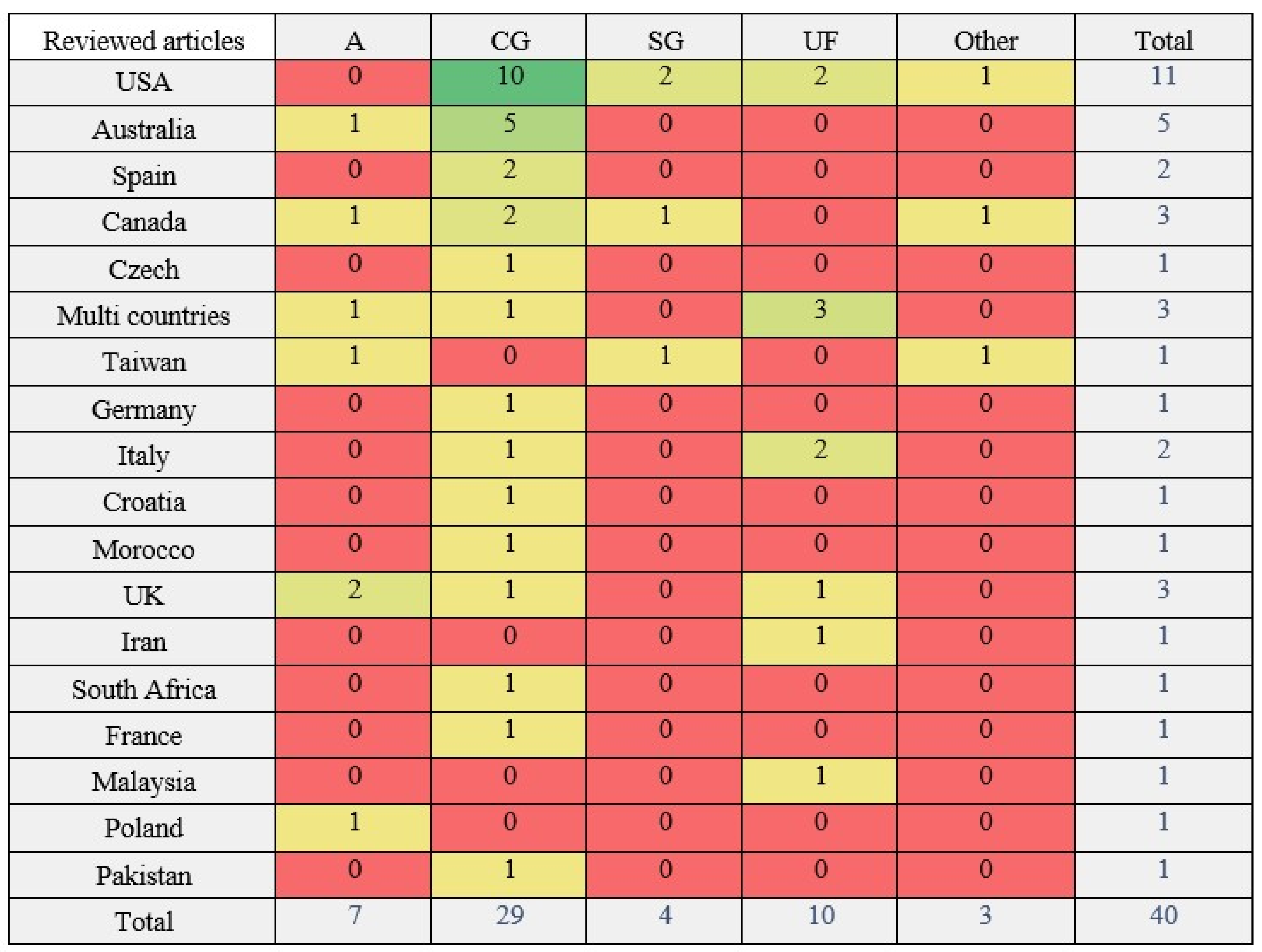Select the UF column header

pos(819,37)
